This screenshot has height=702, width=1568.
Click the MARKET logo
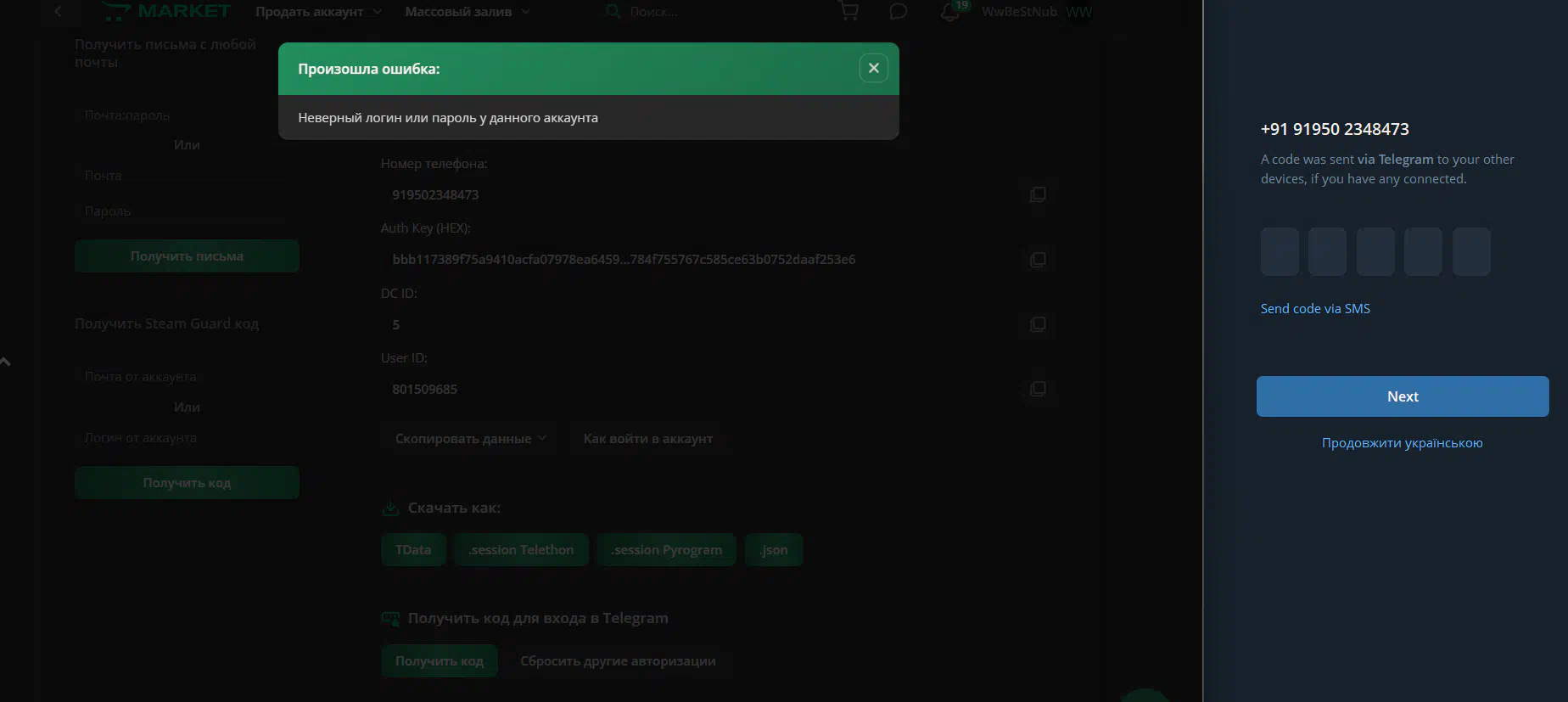[x=166, y=11]
